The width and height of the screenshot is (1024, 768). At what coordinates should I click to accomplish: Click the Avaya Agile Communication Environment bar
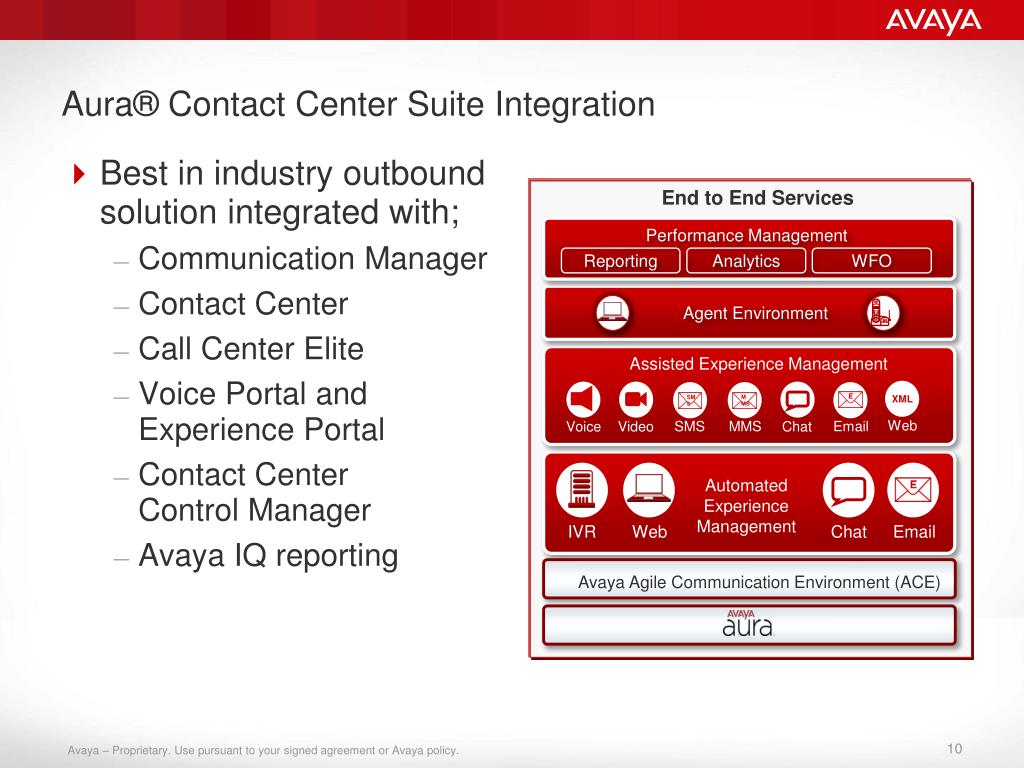pyautogui.click(x=749, y=580)
